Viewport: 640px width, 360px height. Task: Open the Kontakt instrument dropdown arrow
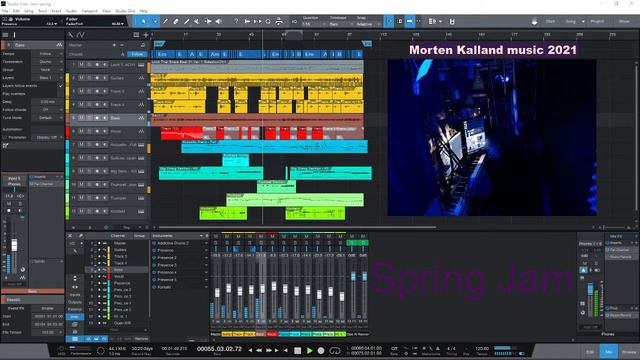[x=206, y=287]
